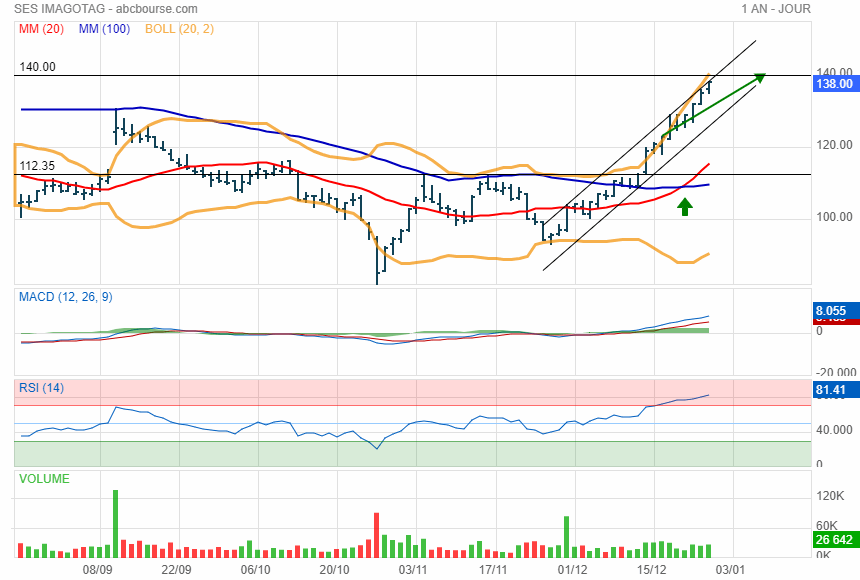Click the tall green volume bar before 01/12

coord(567,537)
